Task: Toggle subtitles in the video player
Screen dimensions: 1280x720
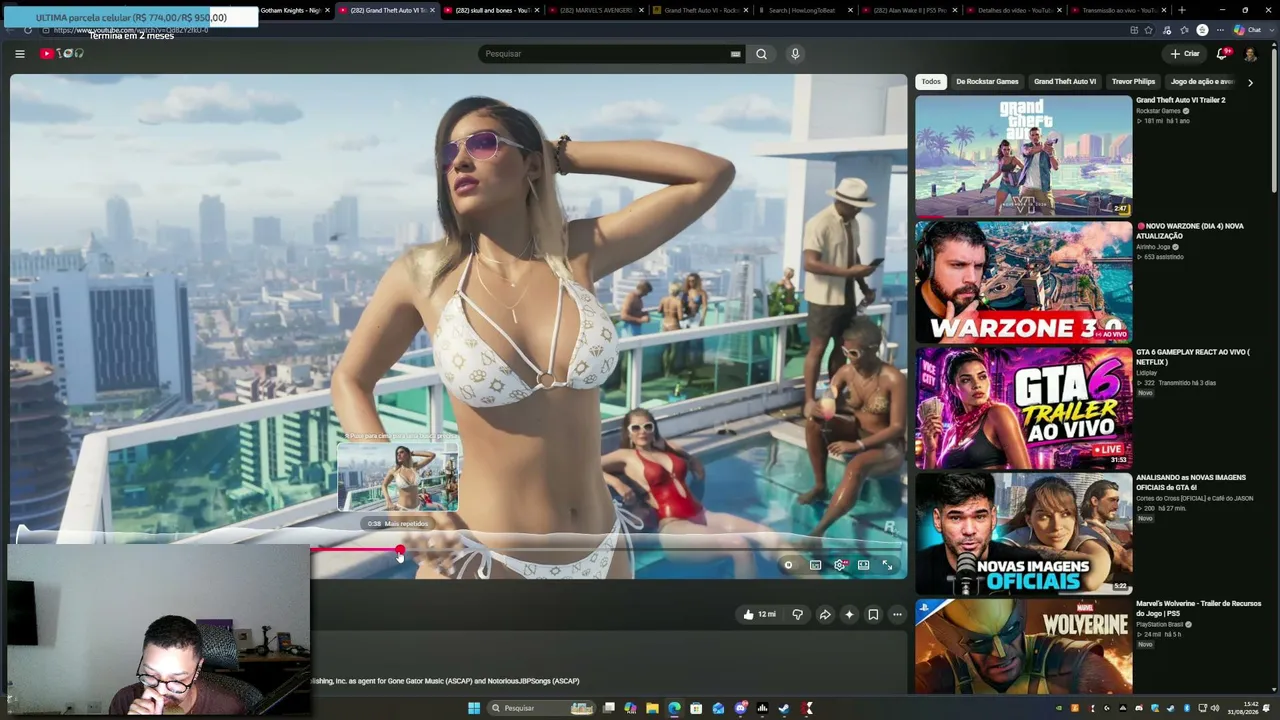Action: click(815, 565)
